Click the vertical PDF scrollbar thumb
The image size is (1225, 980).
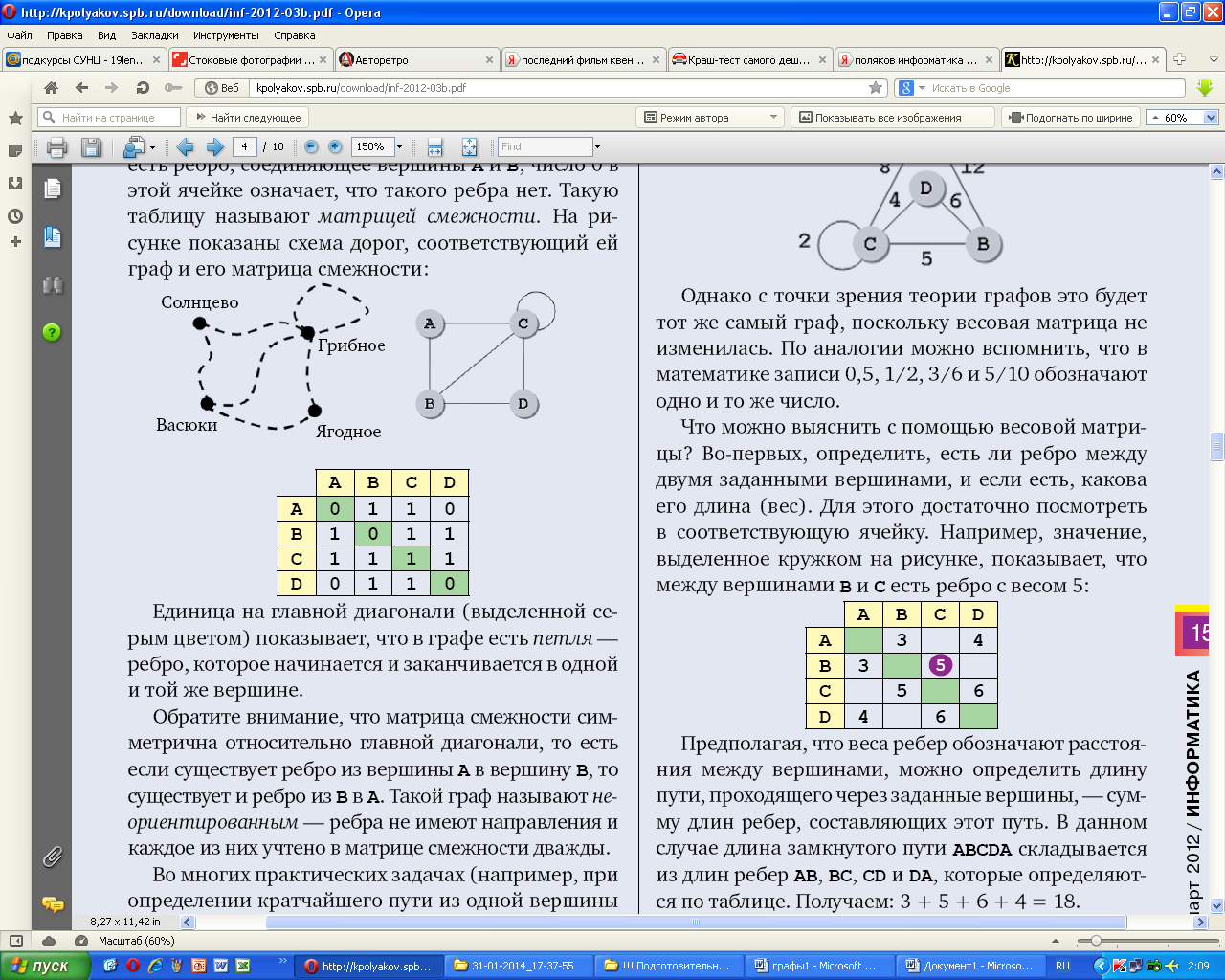pyautogui.click(x=1217, y=447)
